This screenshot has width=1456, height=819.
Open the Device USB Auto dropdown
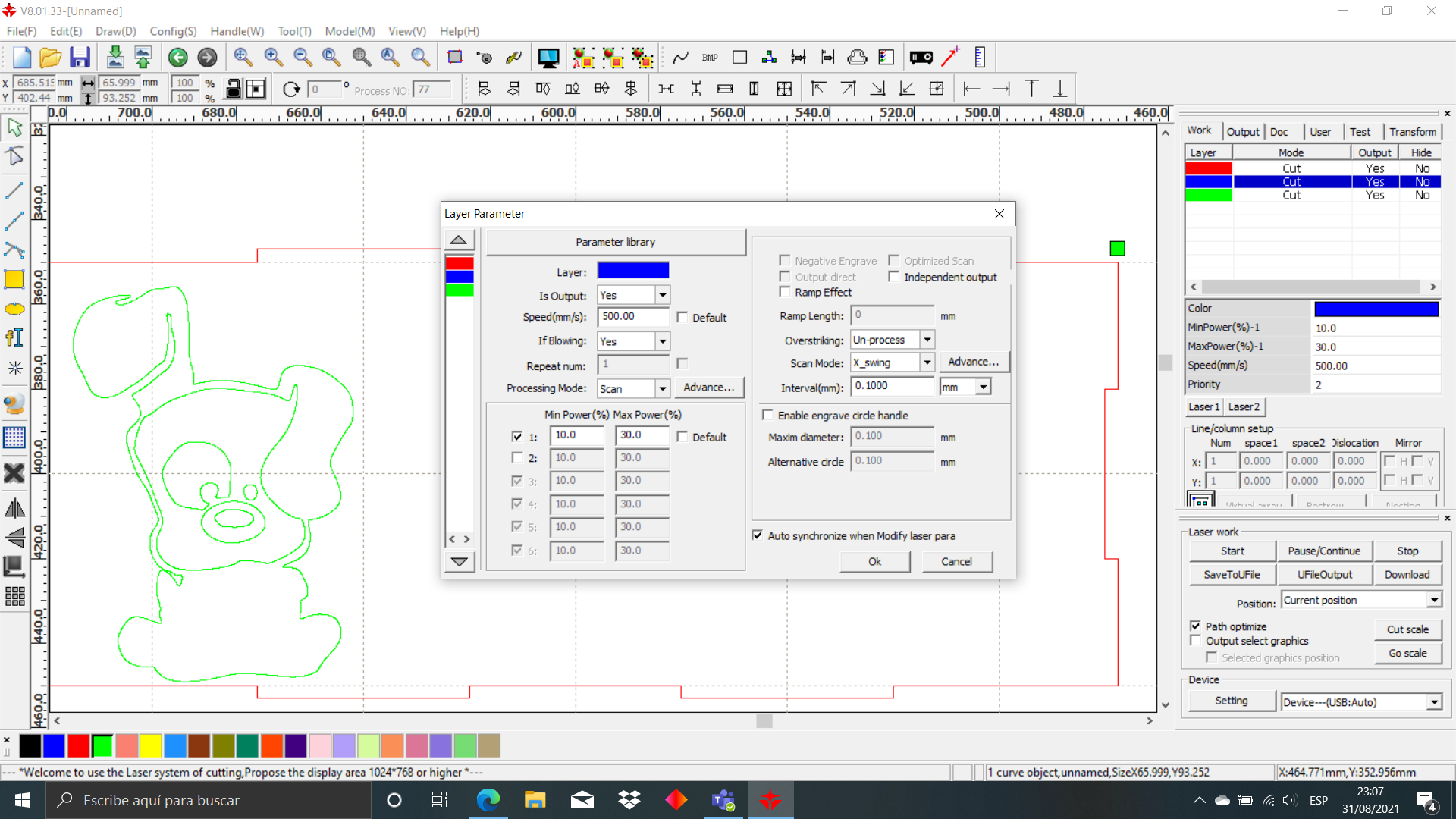click(x=1434, y=702)
